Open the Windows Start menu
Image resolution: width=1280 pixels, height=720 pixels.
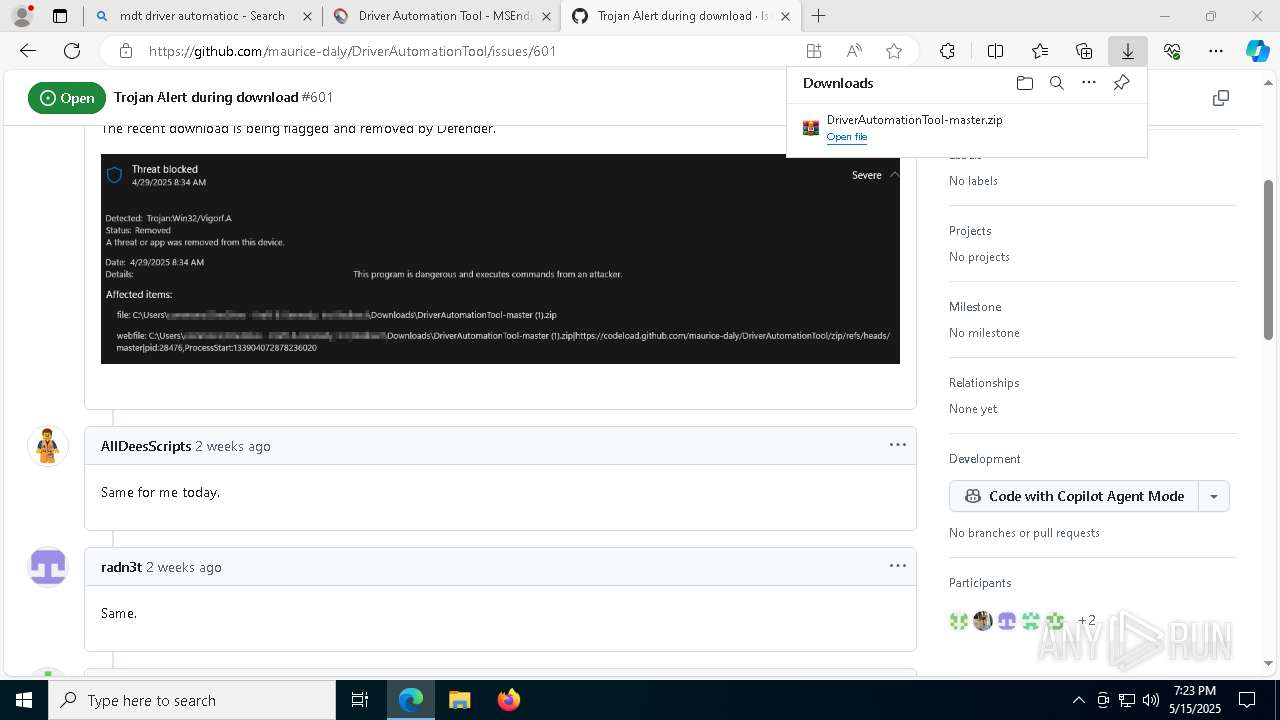pos(24,700)
